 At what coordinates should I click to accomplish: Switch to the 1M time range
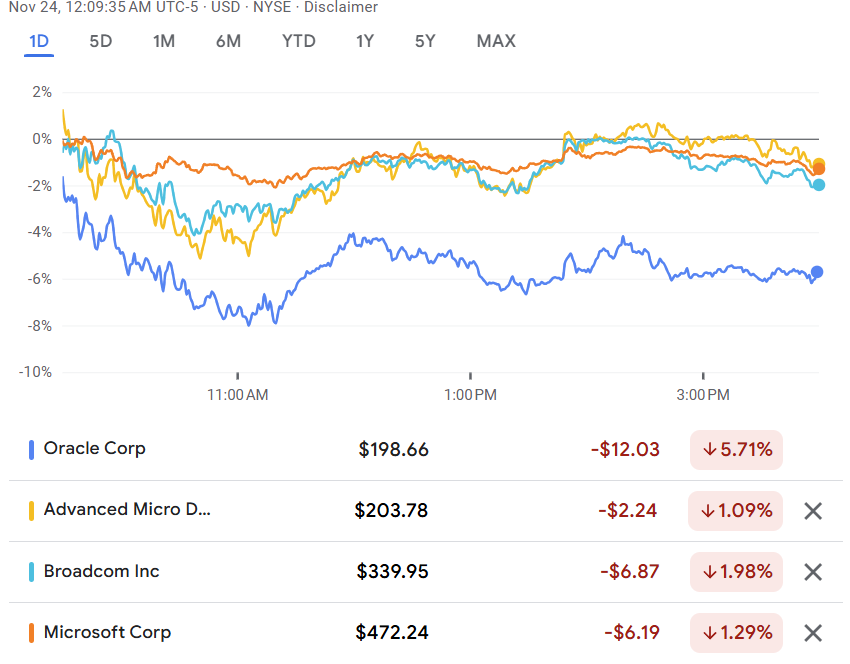pos(164,41)
